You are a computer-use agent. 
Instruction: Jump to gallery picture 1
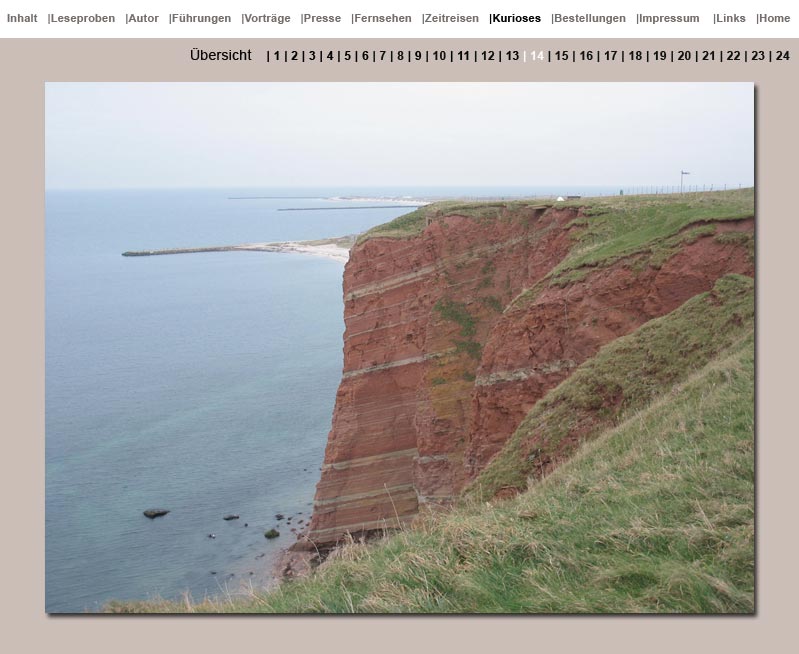pyautogui.click(x=277, y=56)
